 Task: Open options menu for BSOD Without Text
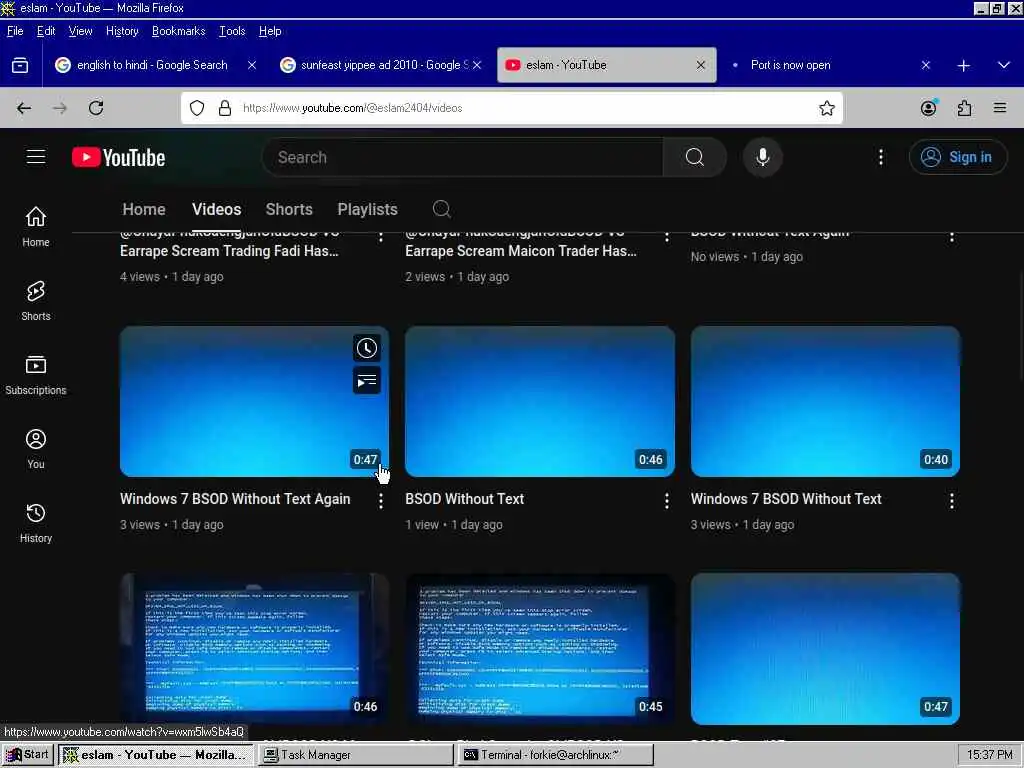click(x=666, y=501)
